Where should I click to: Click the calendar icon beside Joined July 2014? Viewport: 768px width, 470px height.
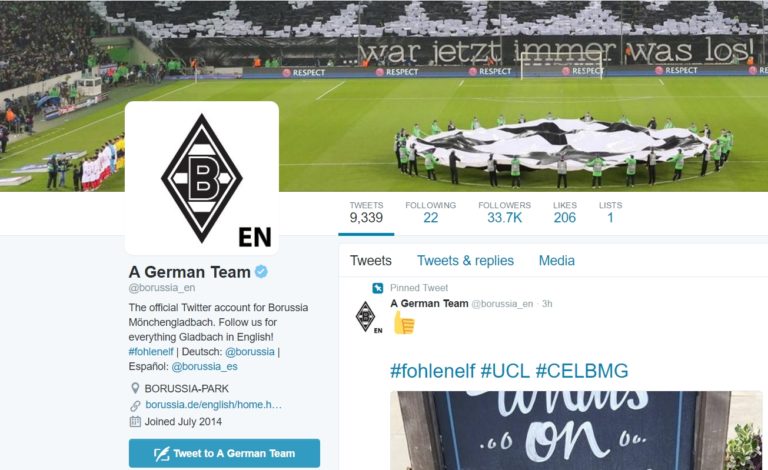(x=135, y=422)
